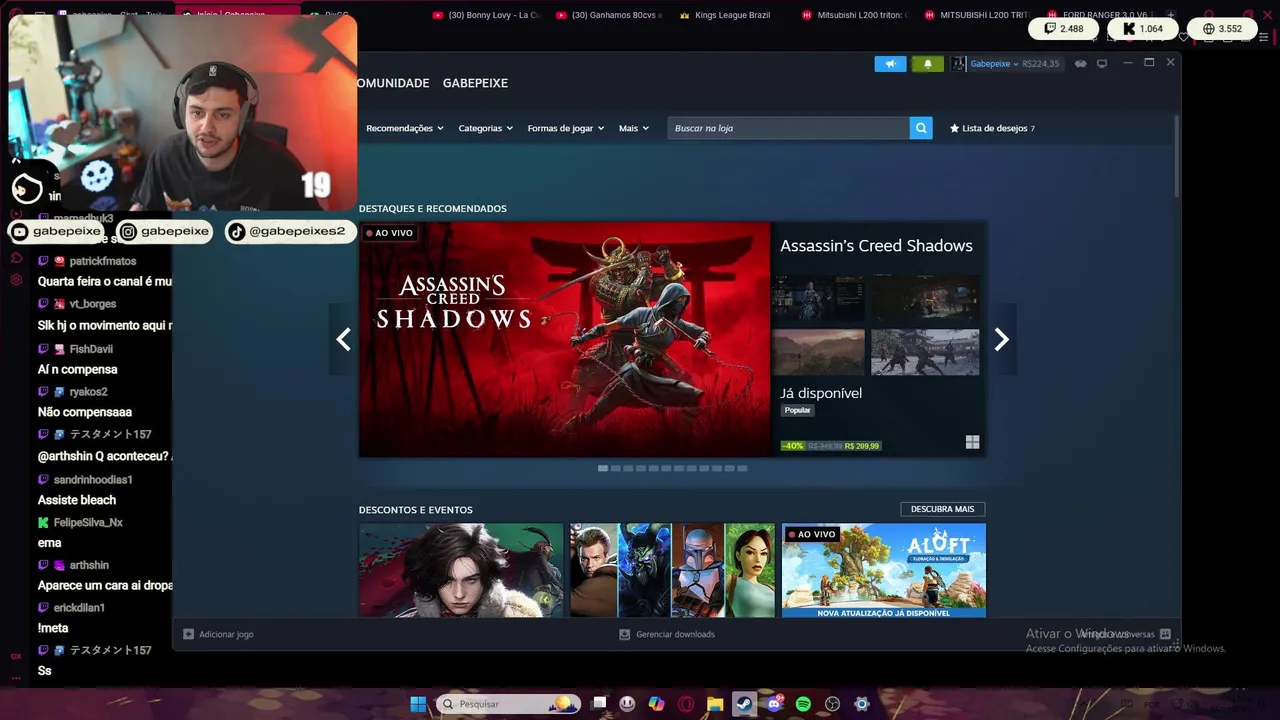Click the star icon beside Lista de desejos
The height and width of the screenshot is (720, 1280).
pyautogui.click(x=954, y=128)
